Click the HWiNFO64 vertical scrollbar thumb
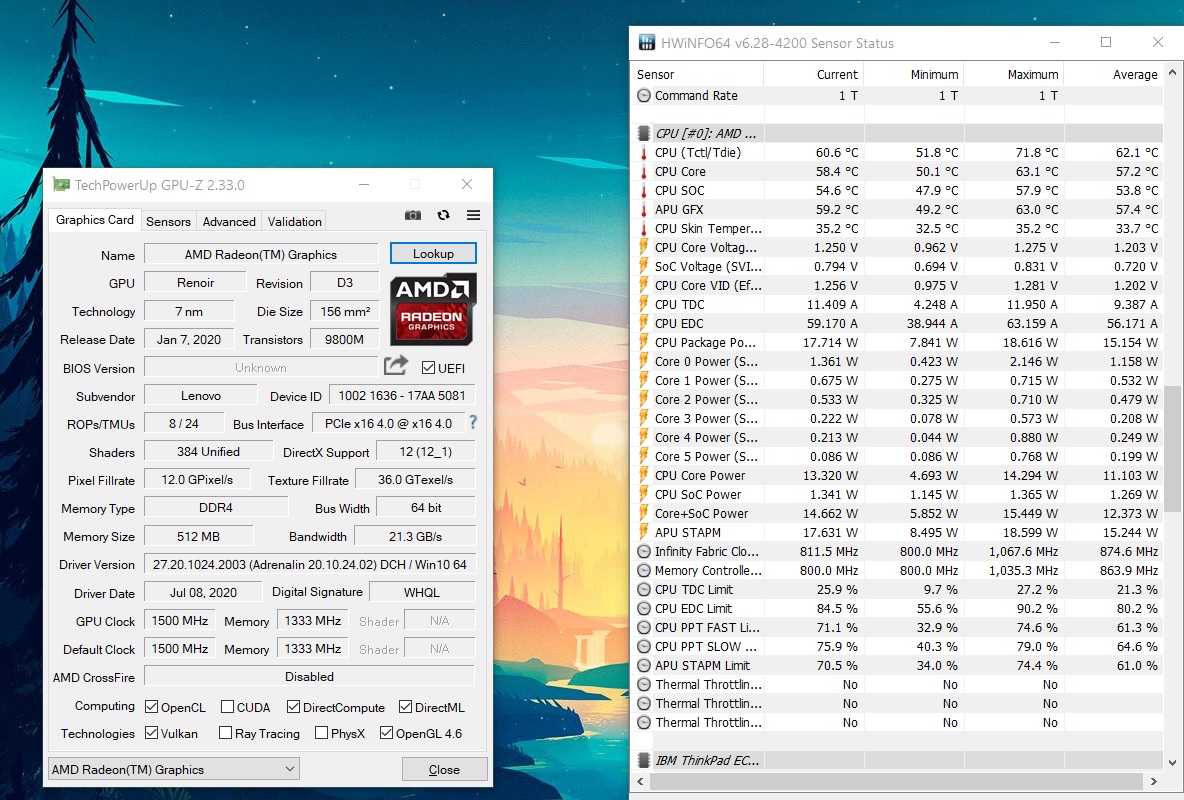 coord(1172,449)
